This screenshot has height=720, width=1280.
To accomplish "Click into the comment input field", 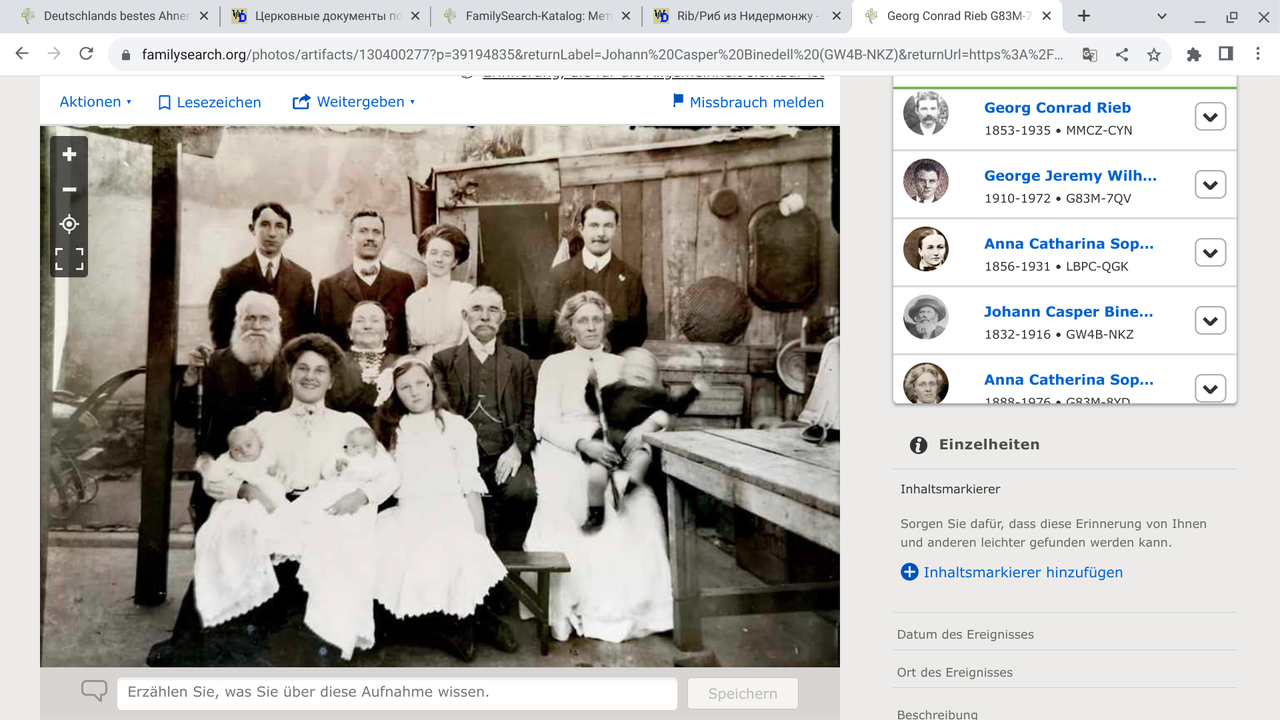I will (x=397, y=692).
